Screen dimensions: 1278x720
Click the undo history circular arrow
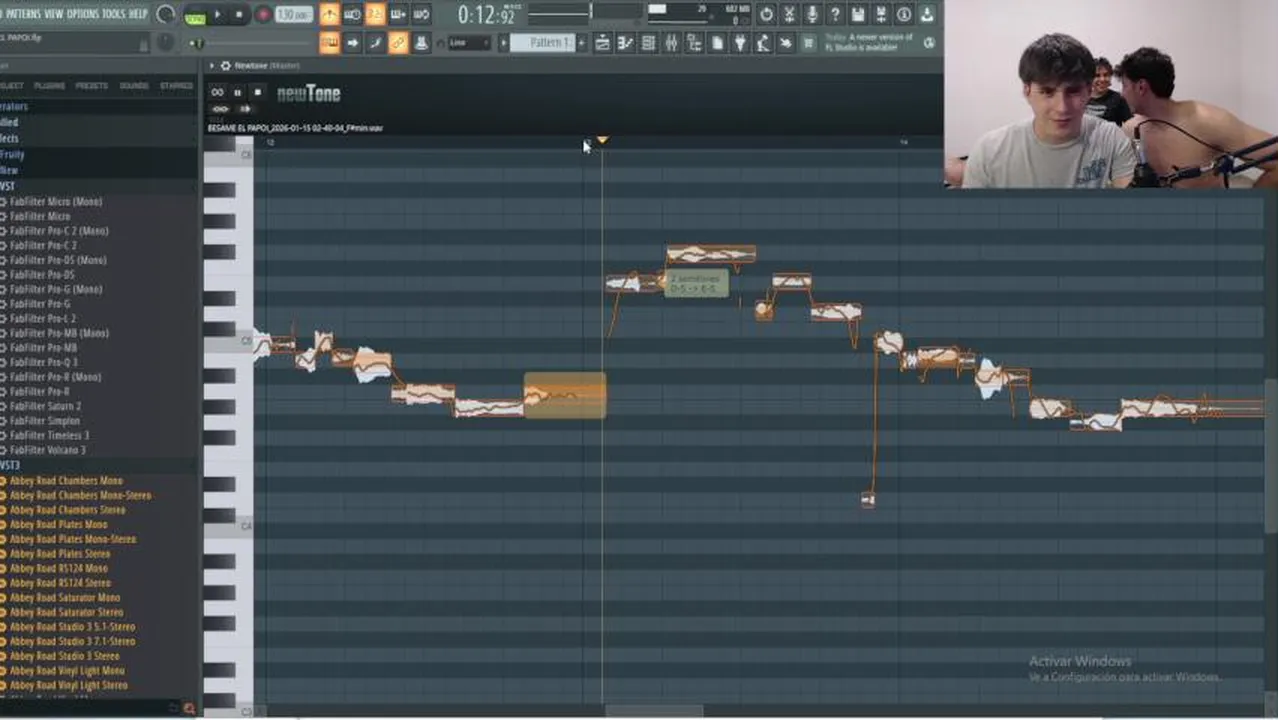(766, 14)
